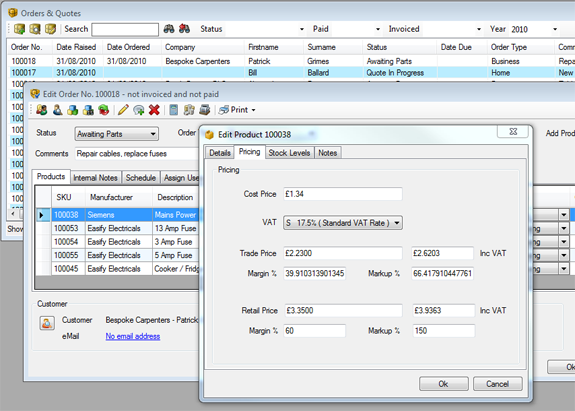Open the VAT rate dropdown in Edit Product

click(396, 223)
